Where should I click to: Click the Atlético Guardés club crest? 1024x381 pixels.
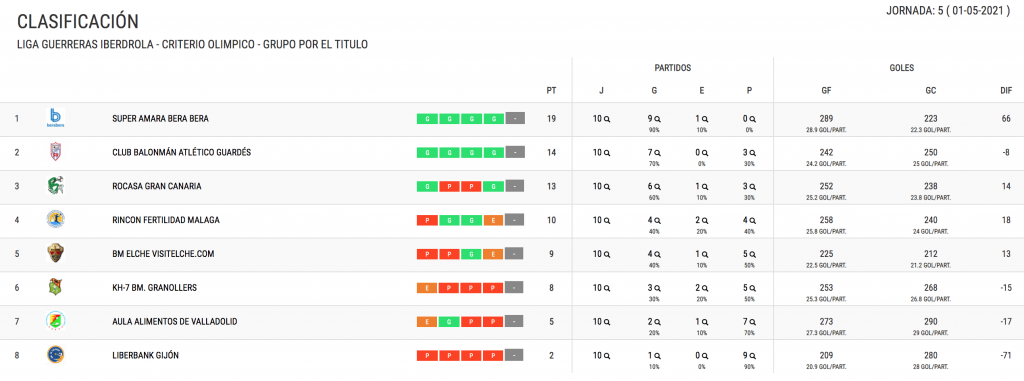[x=56, y=152]
